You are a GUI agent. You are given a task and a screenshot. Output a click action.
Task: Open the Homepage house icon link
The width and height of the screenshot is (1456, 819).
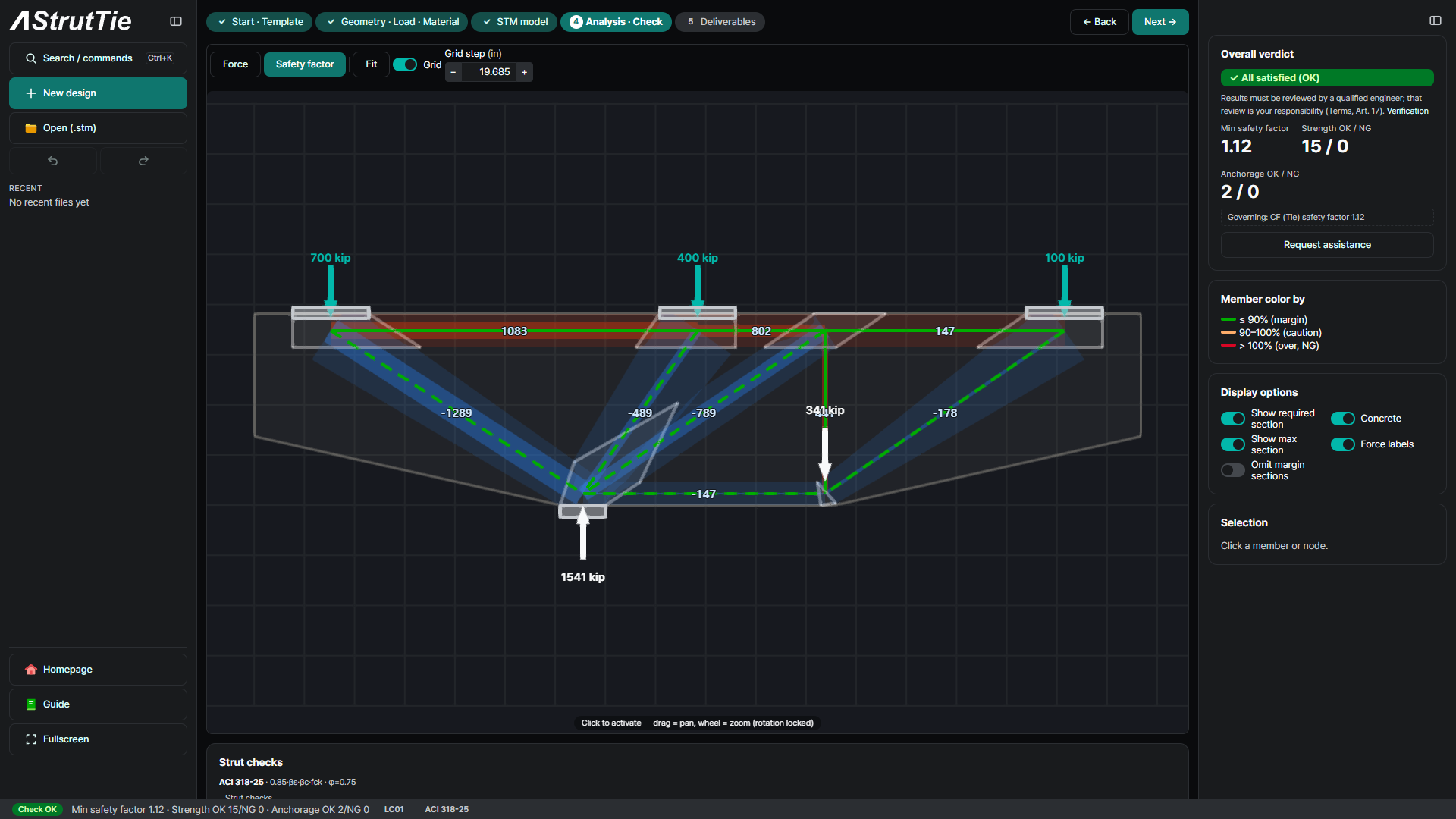coord(98,670)
